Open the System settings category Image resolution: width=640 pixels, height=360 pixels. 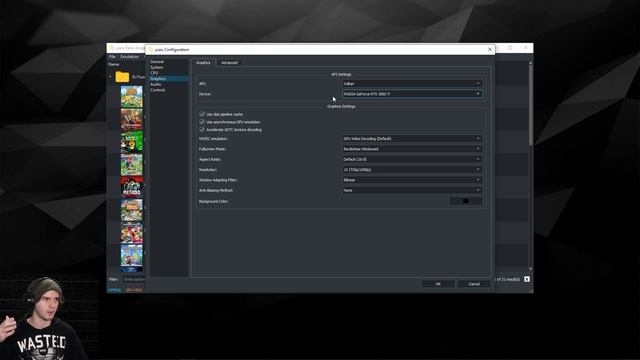click(x=157, y=67)
